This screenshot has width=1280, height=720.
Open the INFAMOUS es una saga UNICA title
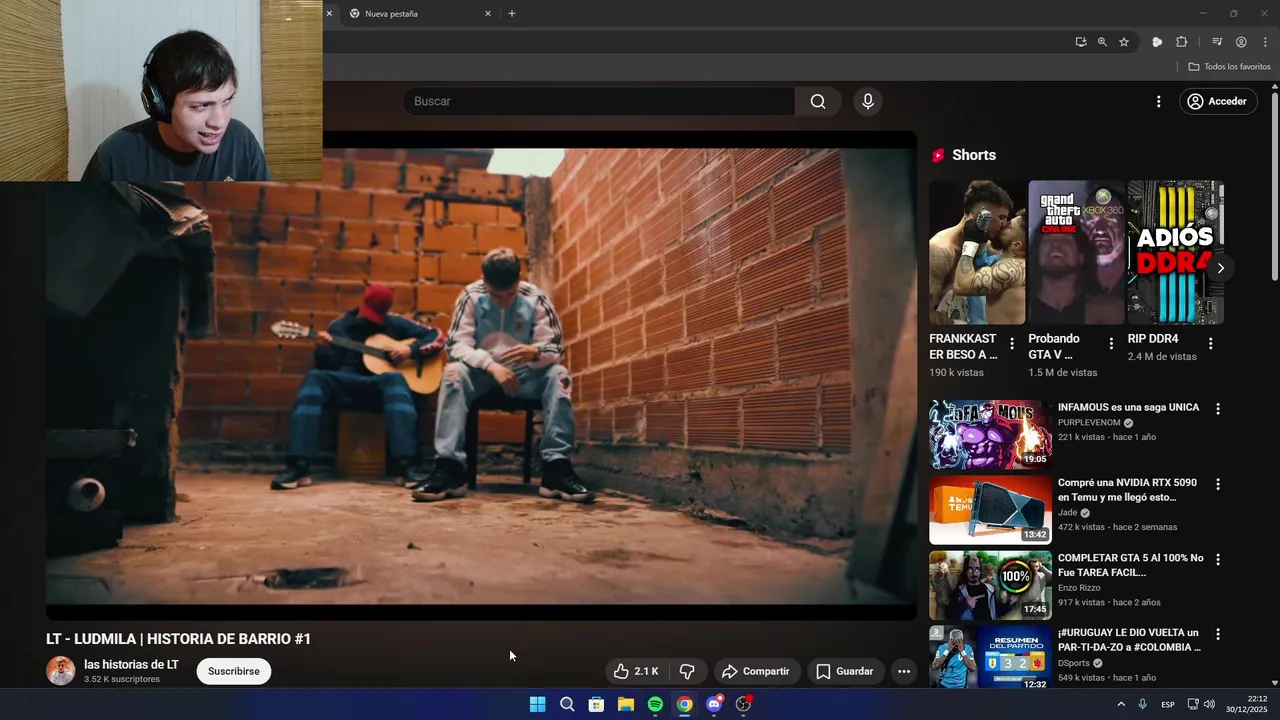tap(1128, 408)
